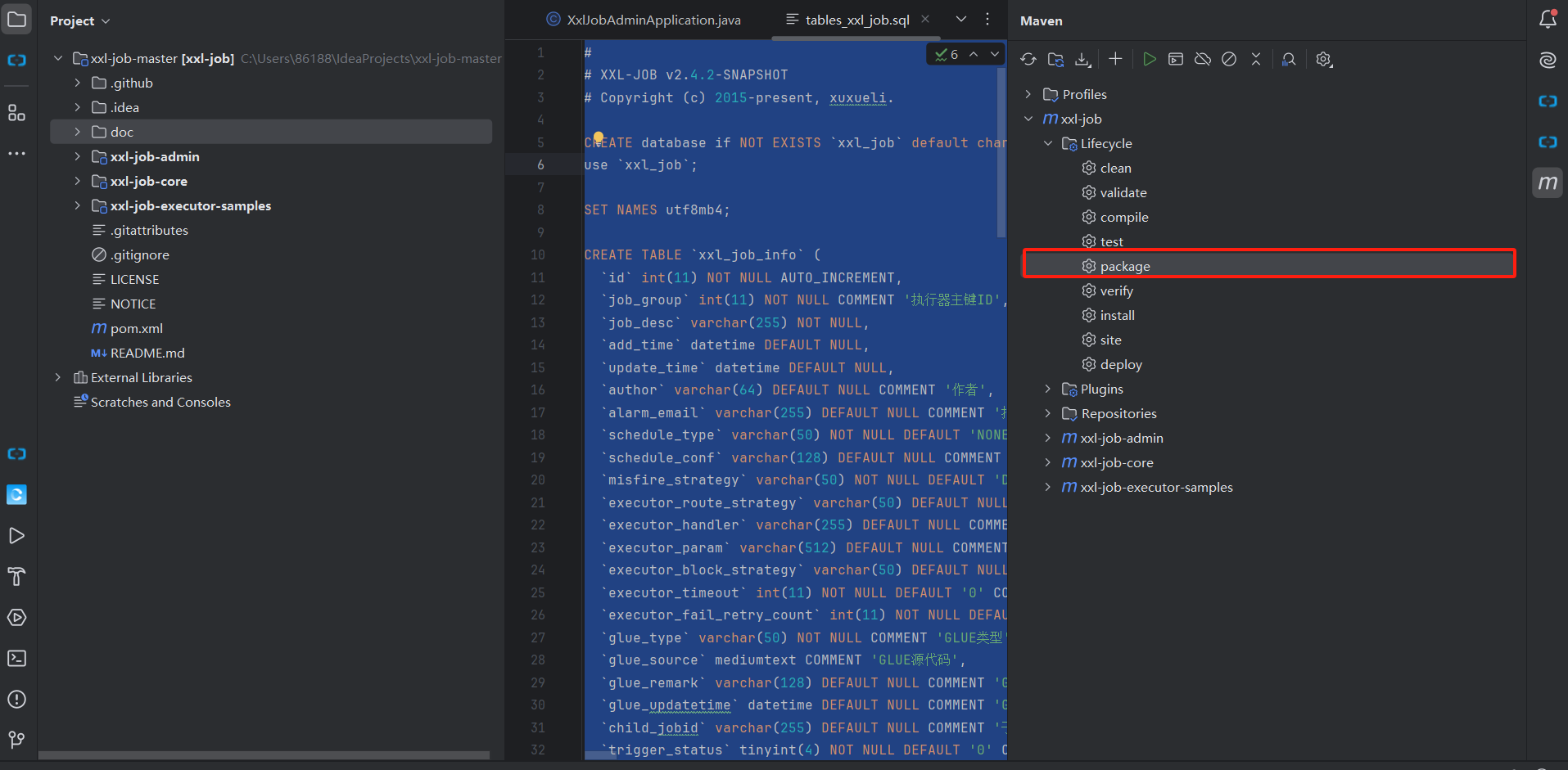Open the Terminal tool window
Image resolution: width=1568 pixels, height=770 pixels.
point(16,659)
